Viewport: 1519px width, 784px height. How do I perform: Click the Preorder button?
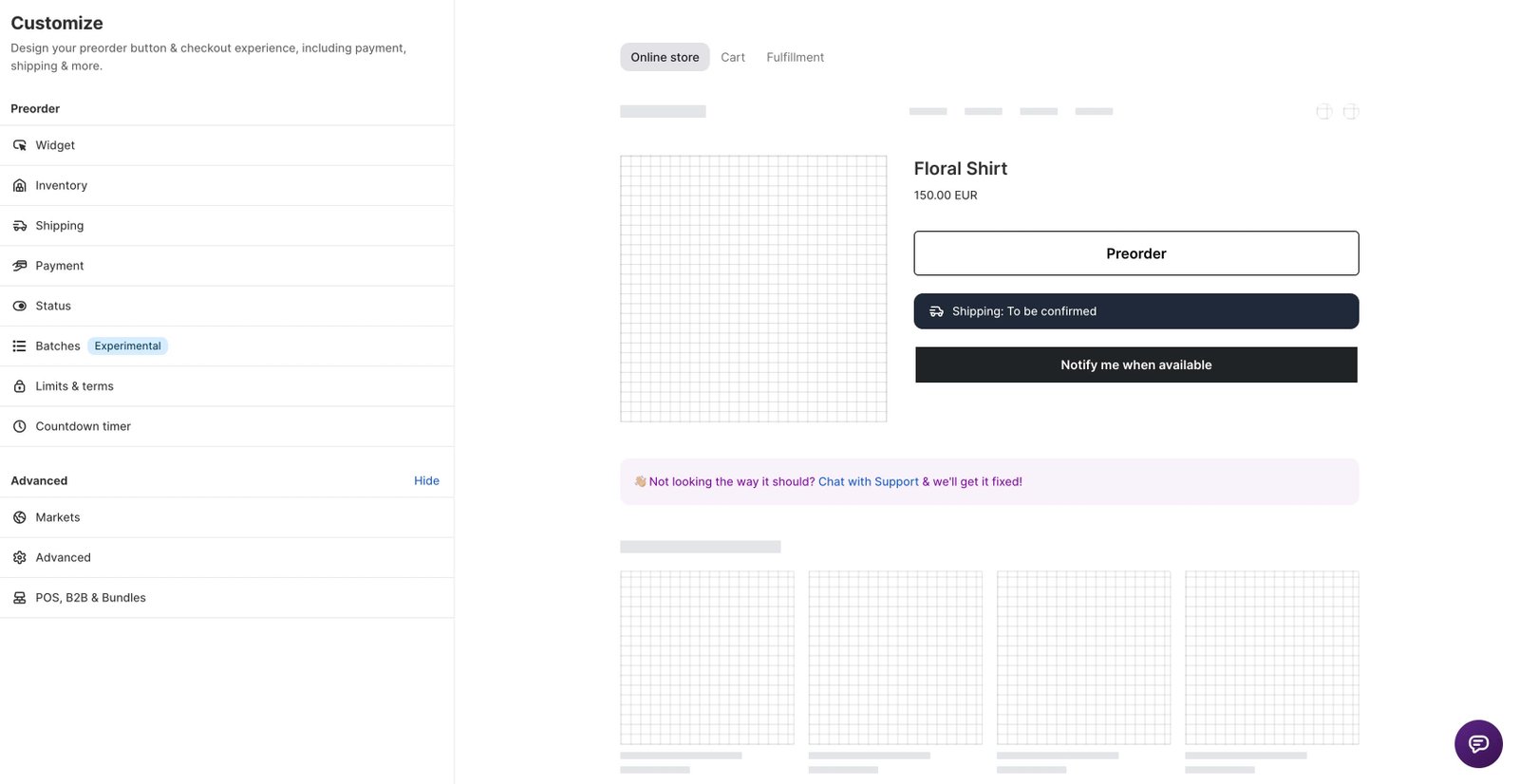(1136, 253)
